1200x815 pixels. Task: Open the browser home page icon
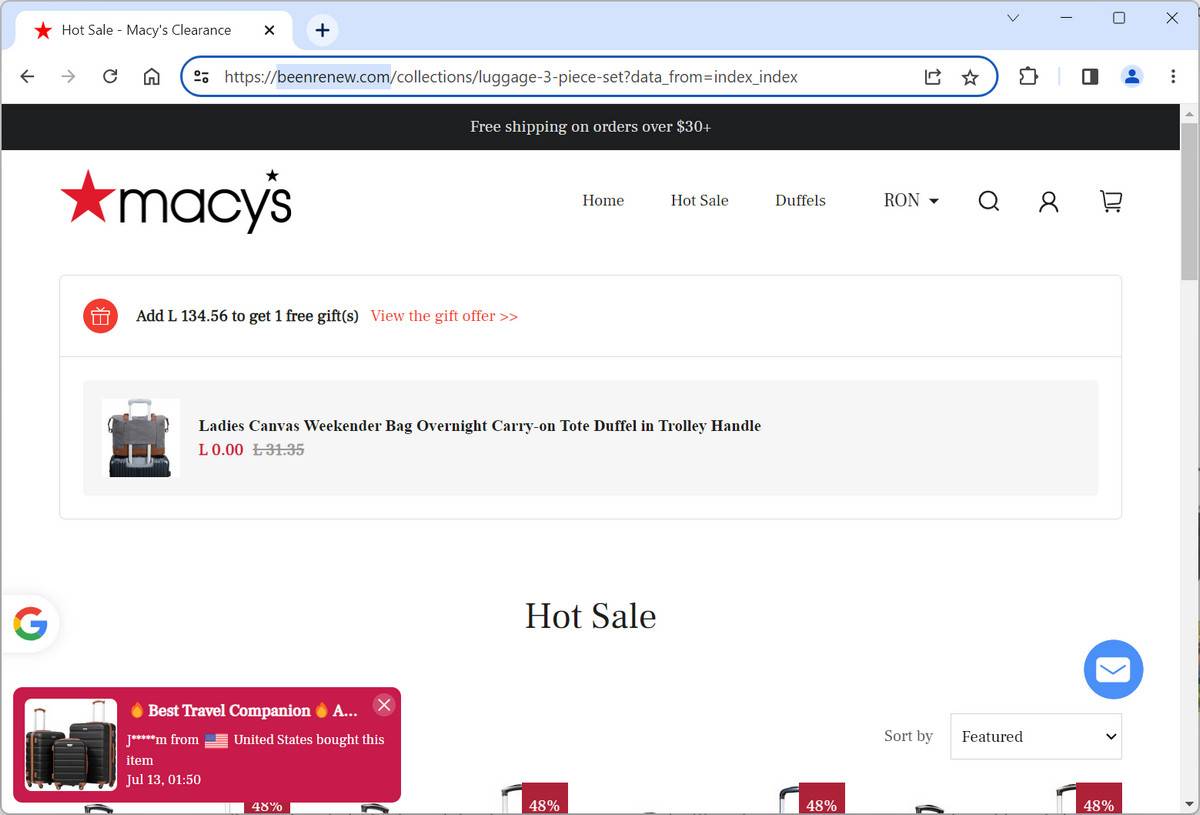click(152, 77)
